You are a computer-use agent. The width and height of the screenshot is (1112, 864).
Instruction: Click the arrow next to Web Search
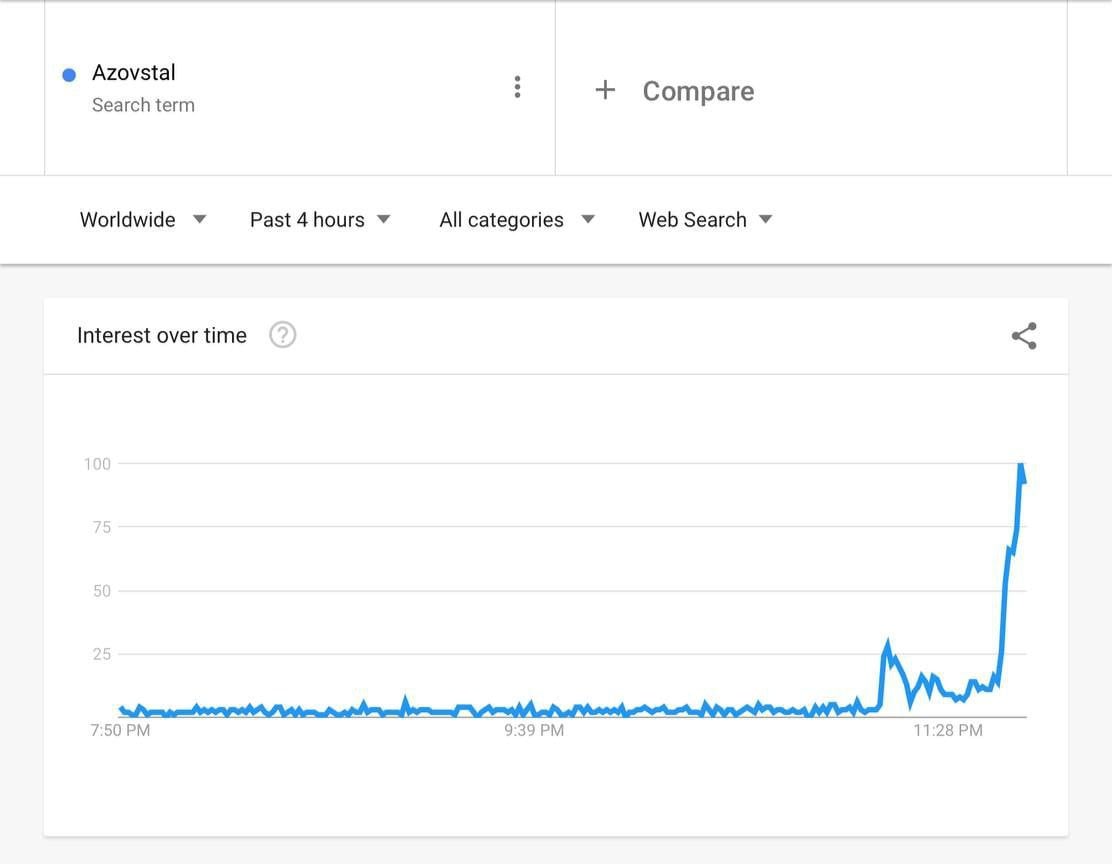click(766, 219)
